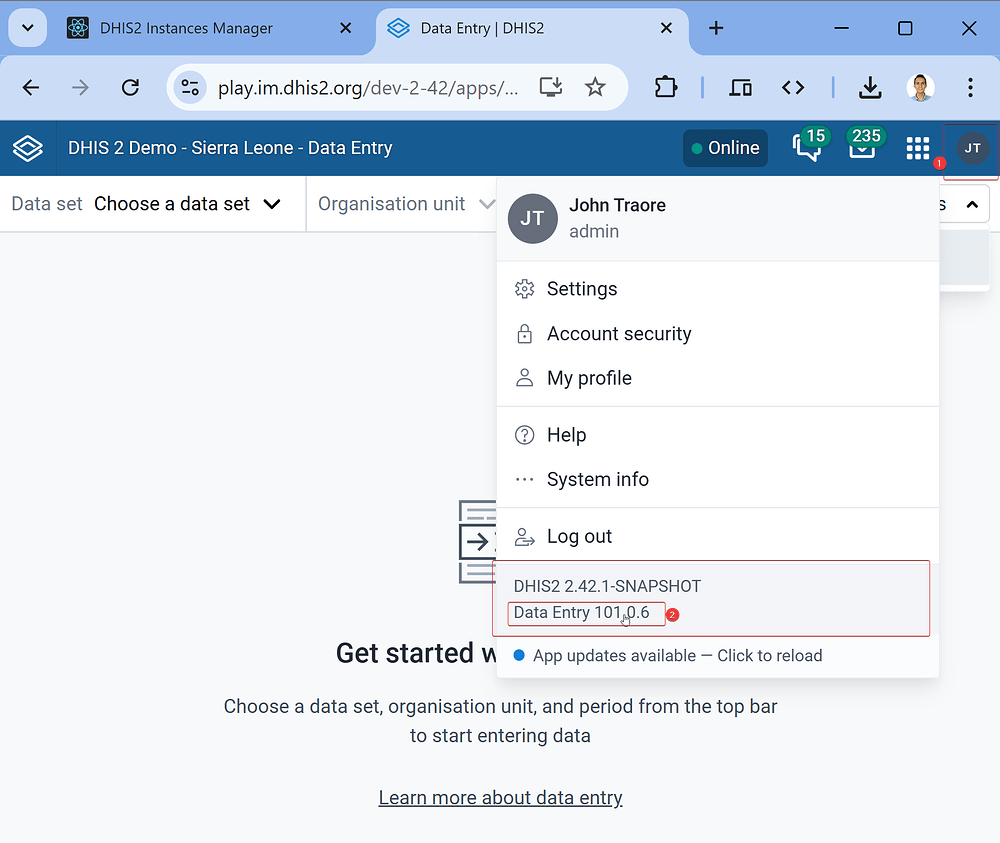Bookmark this page with star icon
The width and height of the screenshot is (1000, 843).
point(595,87)
